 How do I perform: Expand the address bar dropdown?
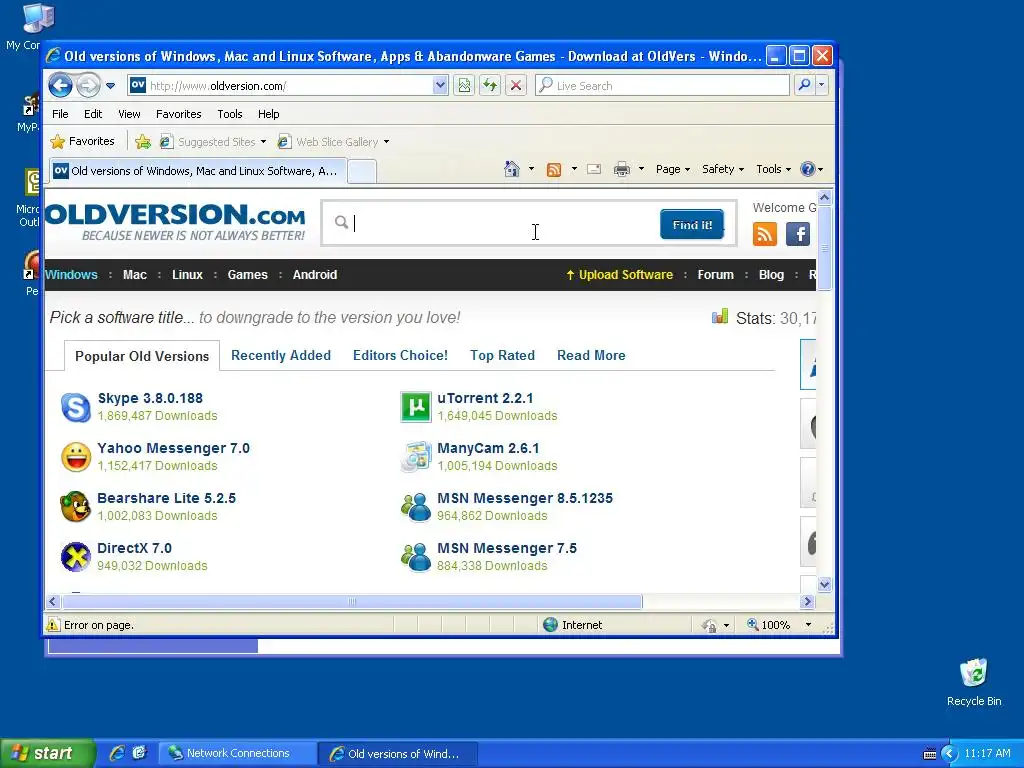(440, 86)
